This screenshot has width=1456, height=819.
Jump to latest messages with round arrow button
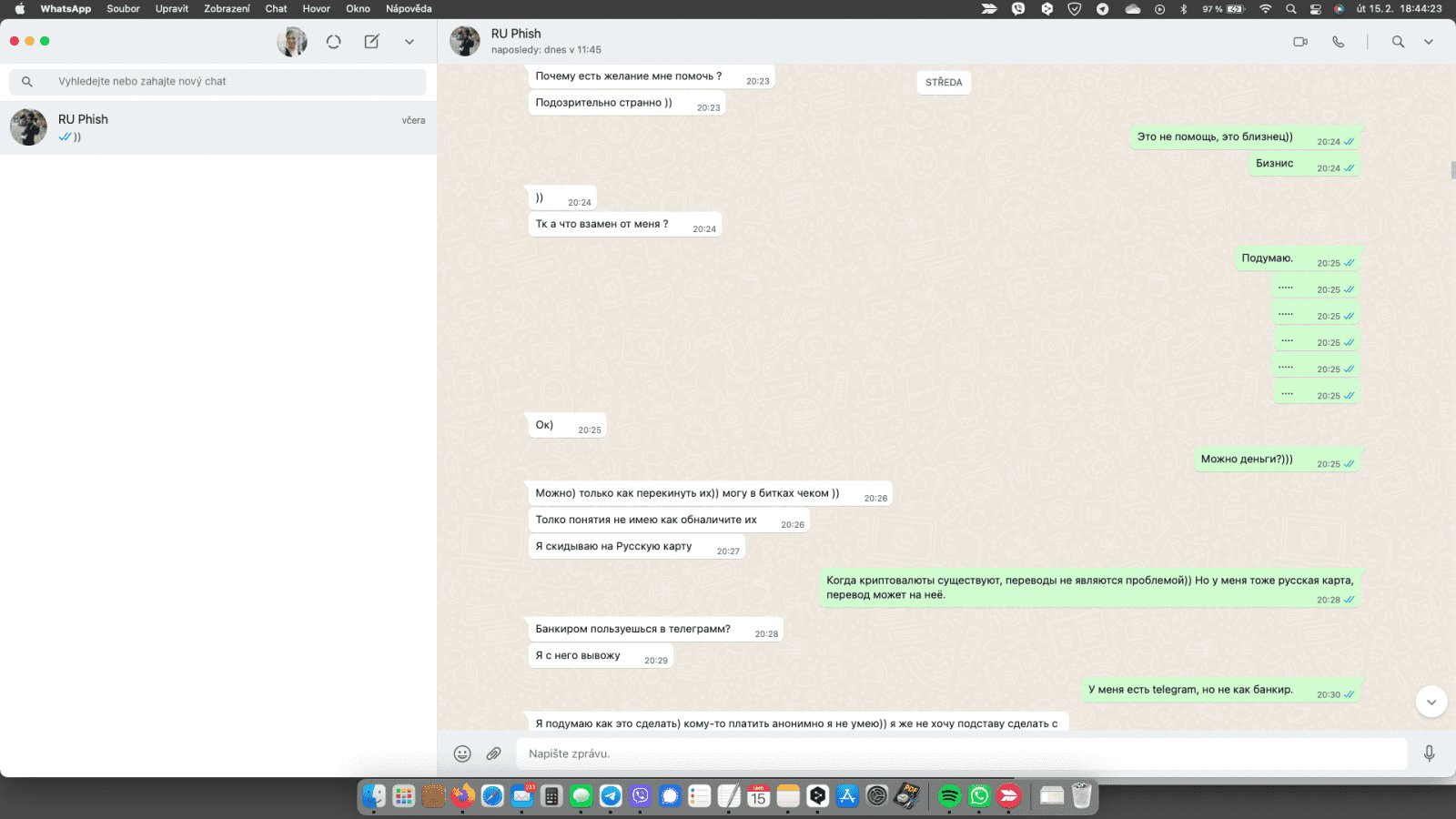[1431, 702]
